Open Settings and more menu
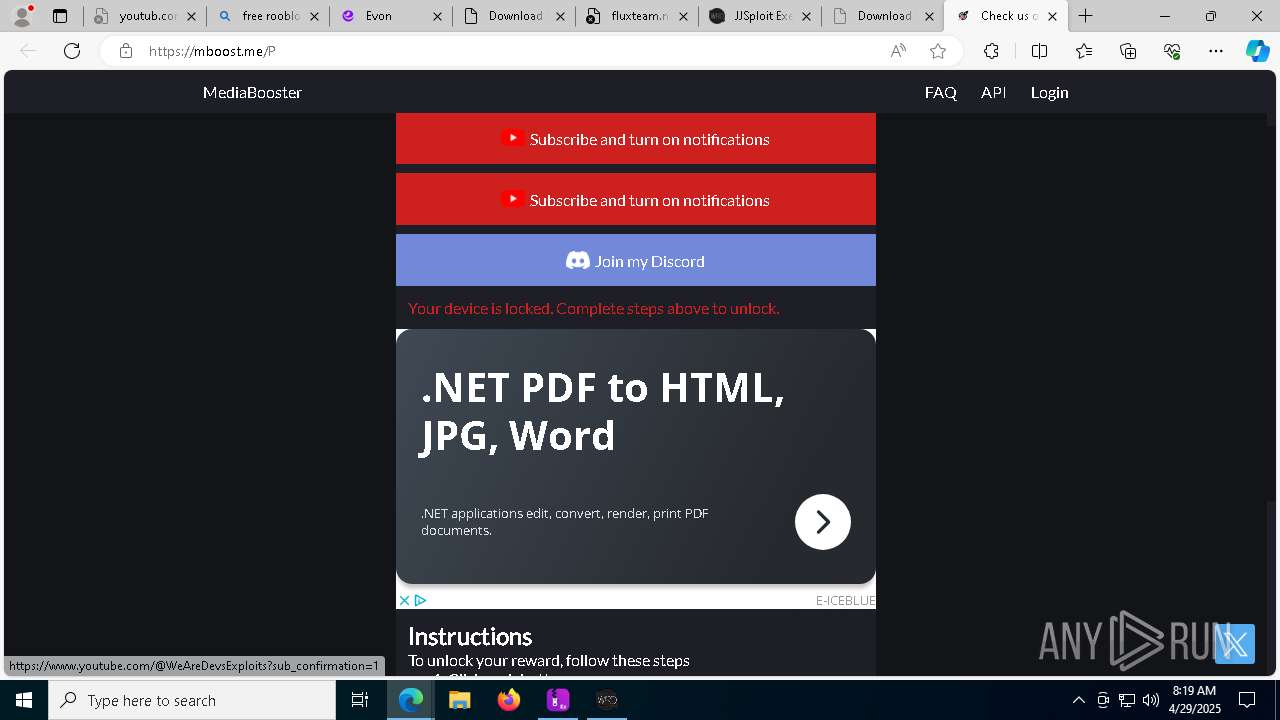Image resolution: width=1280 pixels, height=720 pixels. pos(1216,51)
